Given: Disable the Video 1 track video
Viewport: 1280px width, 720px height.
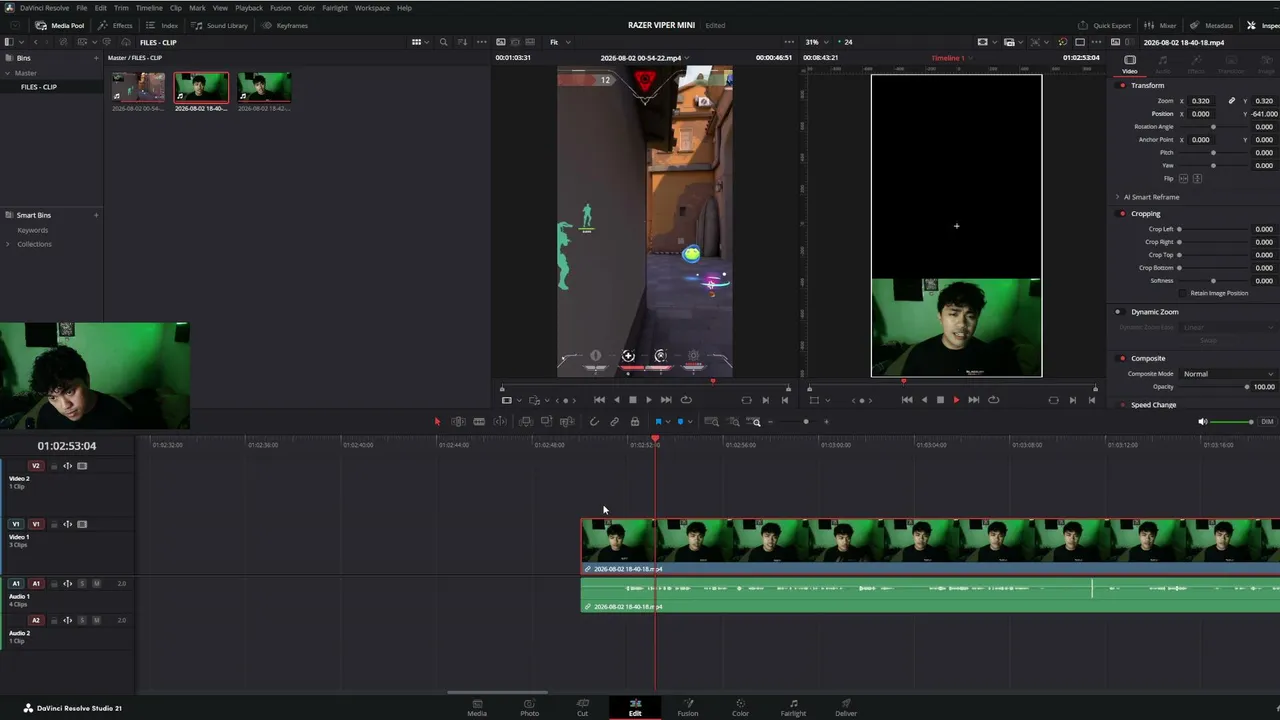Looking at the screenshot, I should (82, 524).
